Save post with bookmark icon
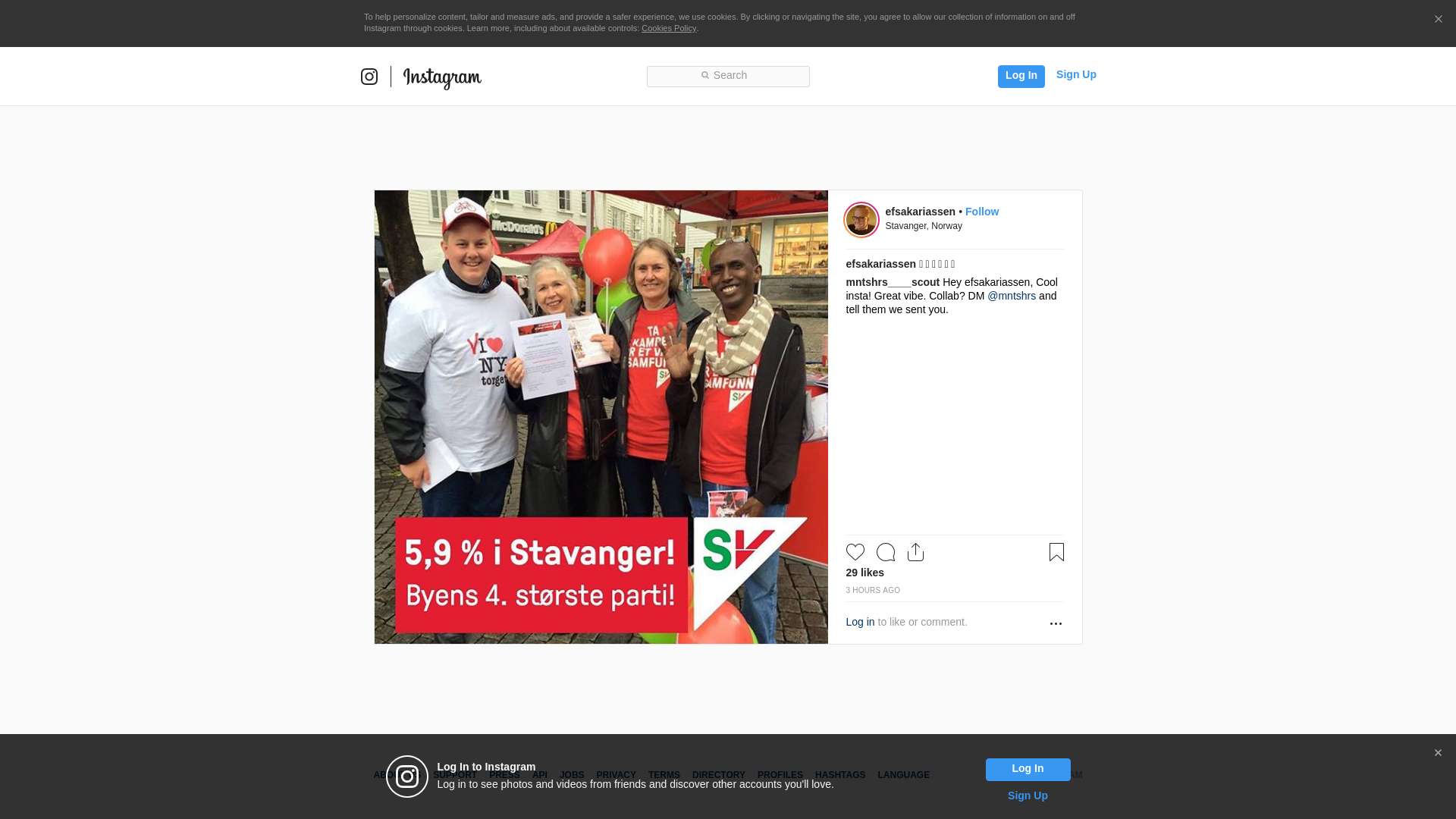 click(x=1056, y=552)
